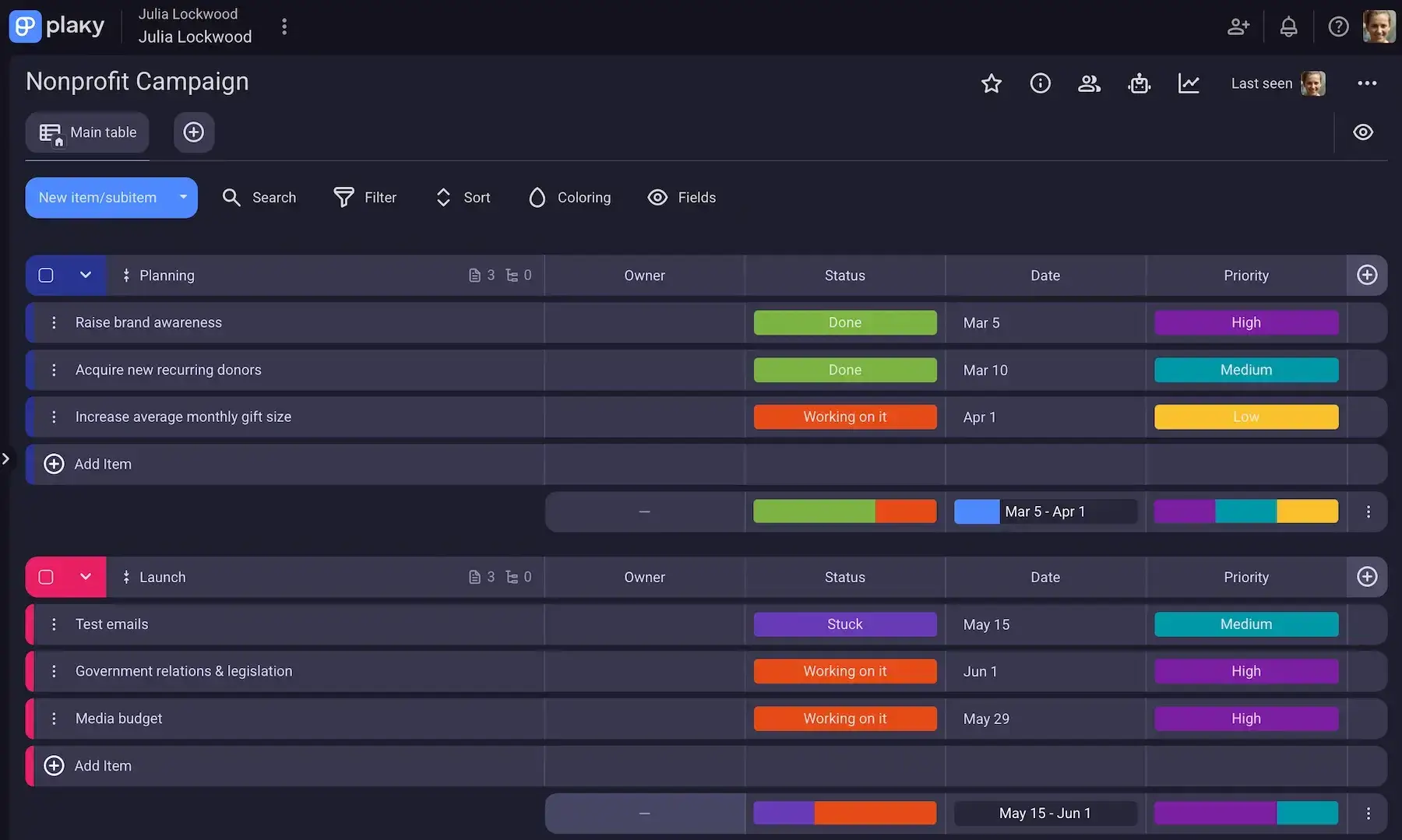Viewport: 1402px width, 840px height.
Task: Click the Low priority yellow label
Action: click(x=1245, y=417)
